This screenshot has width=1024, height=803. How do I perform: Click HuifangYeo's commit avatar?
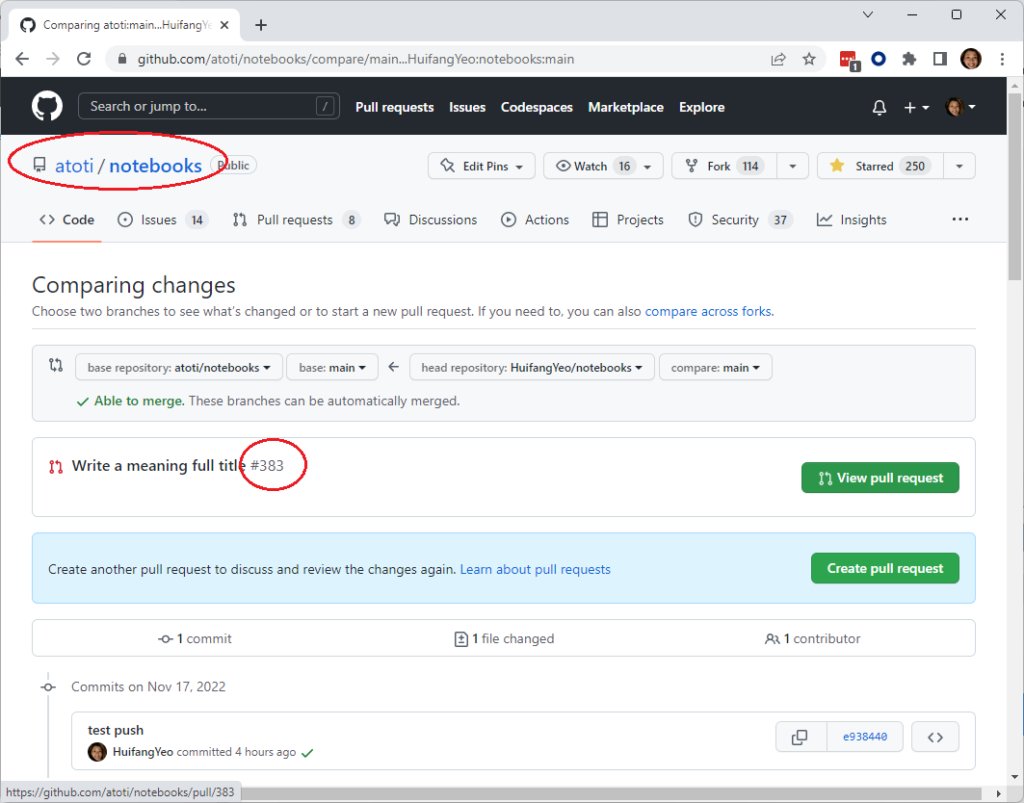(x=97, y=752)
